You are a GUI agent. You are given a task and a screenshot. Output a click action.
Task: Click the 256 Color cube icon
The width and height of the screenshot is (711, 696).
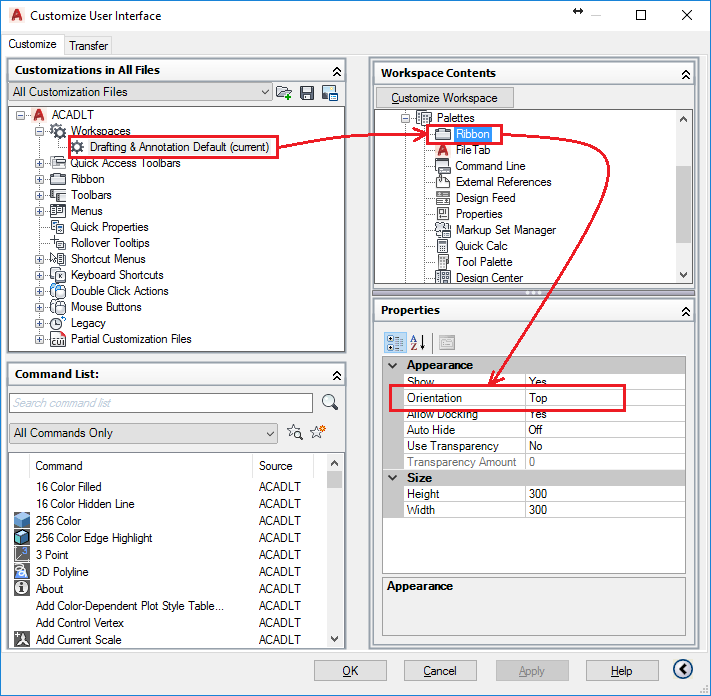pyautogui.click(x=22, y=521)
